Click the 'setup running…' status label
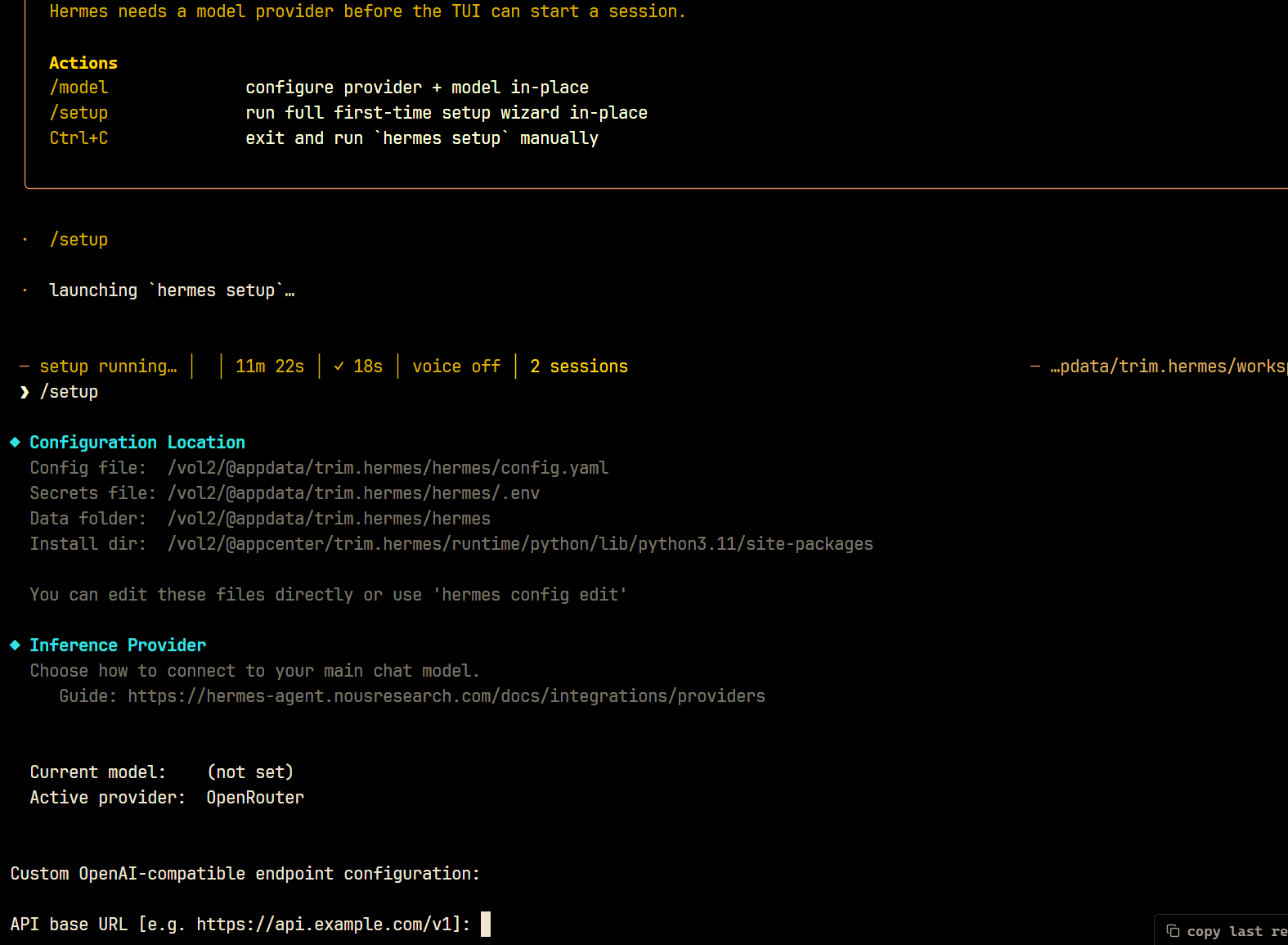The height and width of the screenshot is (945, 1288). coord(108,367)
